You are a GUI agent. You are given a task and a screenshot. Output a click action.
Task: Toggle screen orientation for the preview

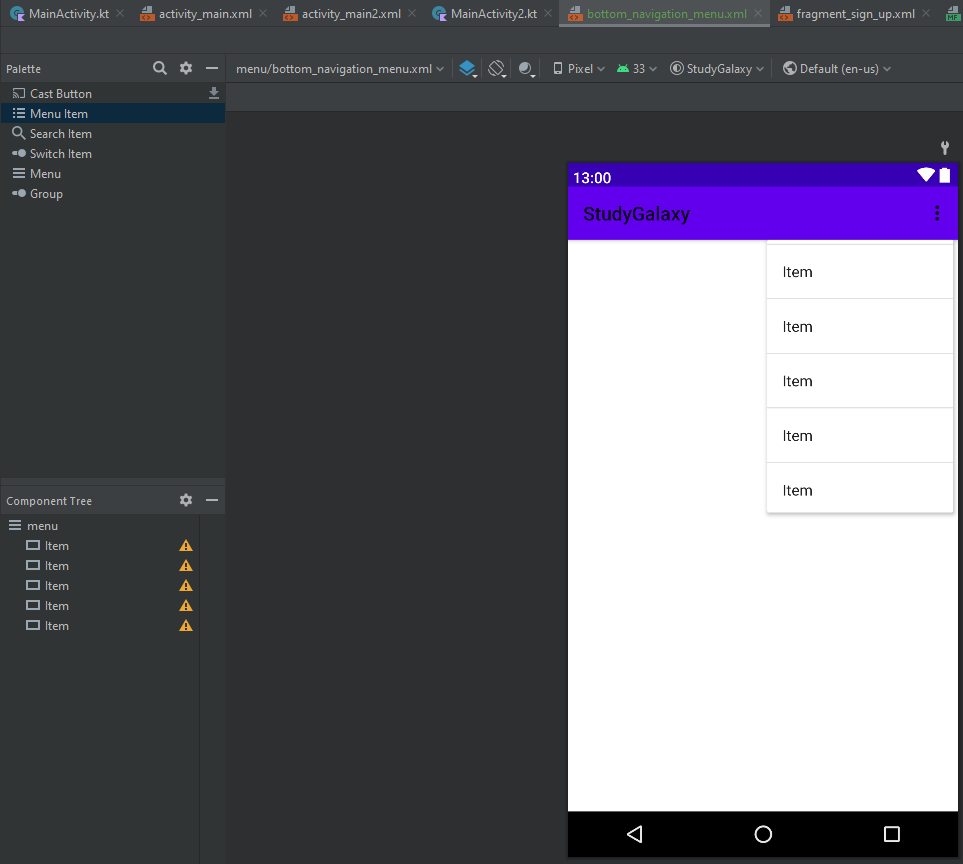[x=496, y=68]
